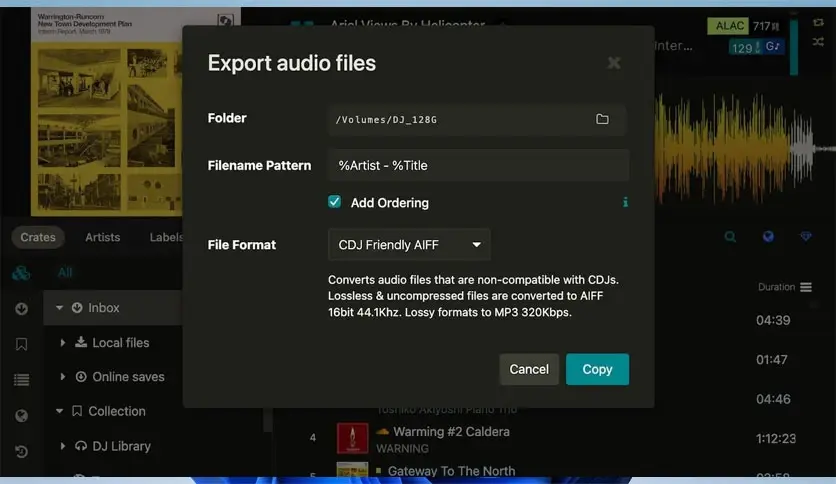836x484 pixels.
Task: Uncheck the Add Ordering checkbox
Action: (x=335, y=202)
